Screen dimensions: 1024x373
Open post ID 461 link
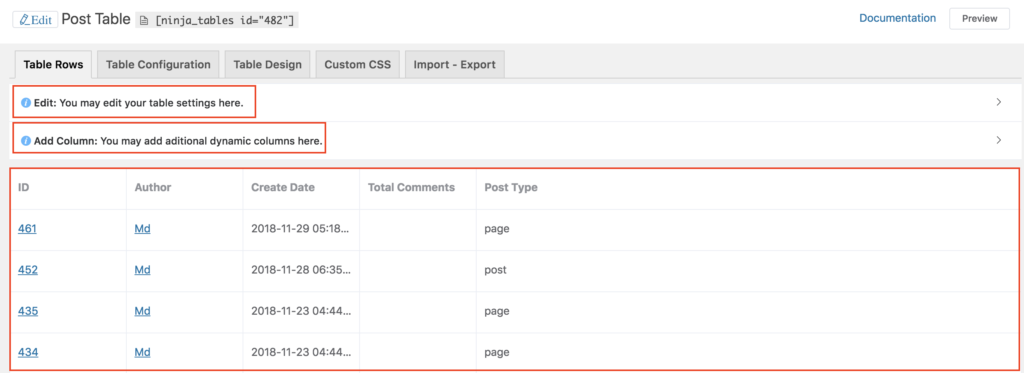click(27, 229)
